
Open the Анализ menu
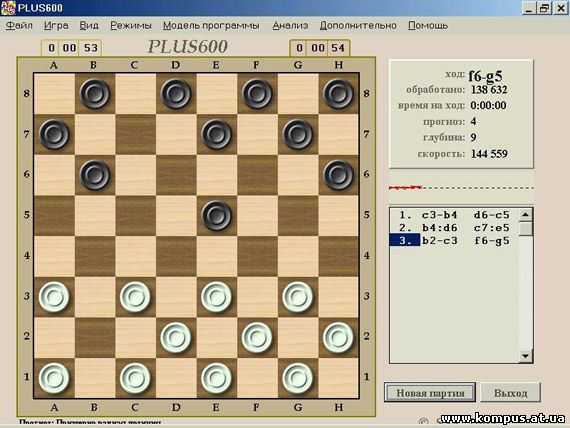point(290,25)
